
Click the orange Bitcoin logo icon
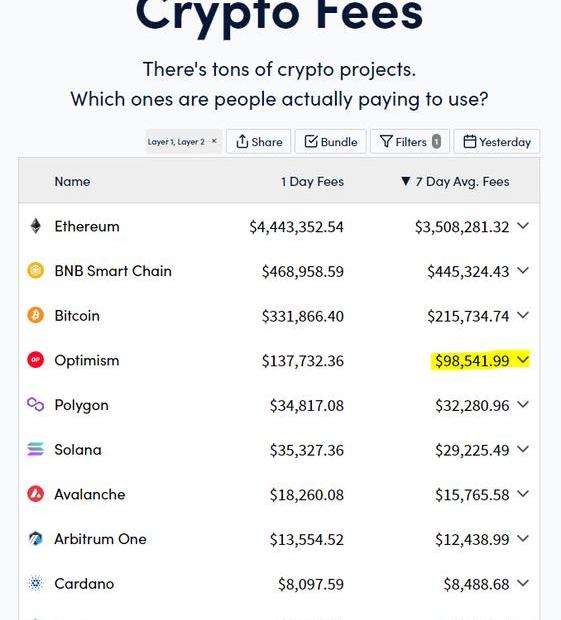36,316
